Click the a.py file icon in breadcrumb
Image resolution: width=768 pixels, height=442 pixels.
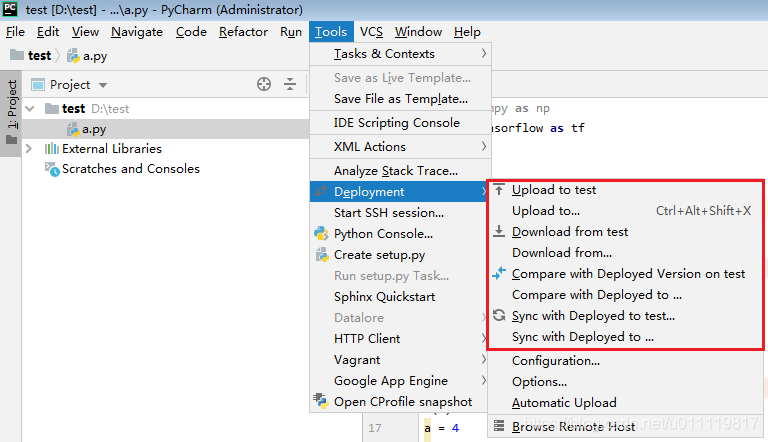[x=73, y=55]
